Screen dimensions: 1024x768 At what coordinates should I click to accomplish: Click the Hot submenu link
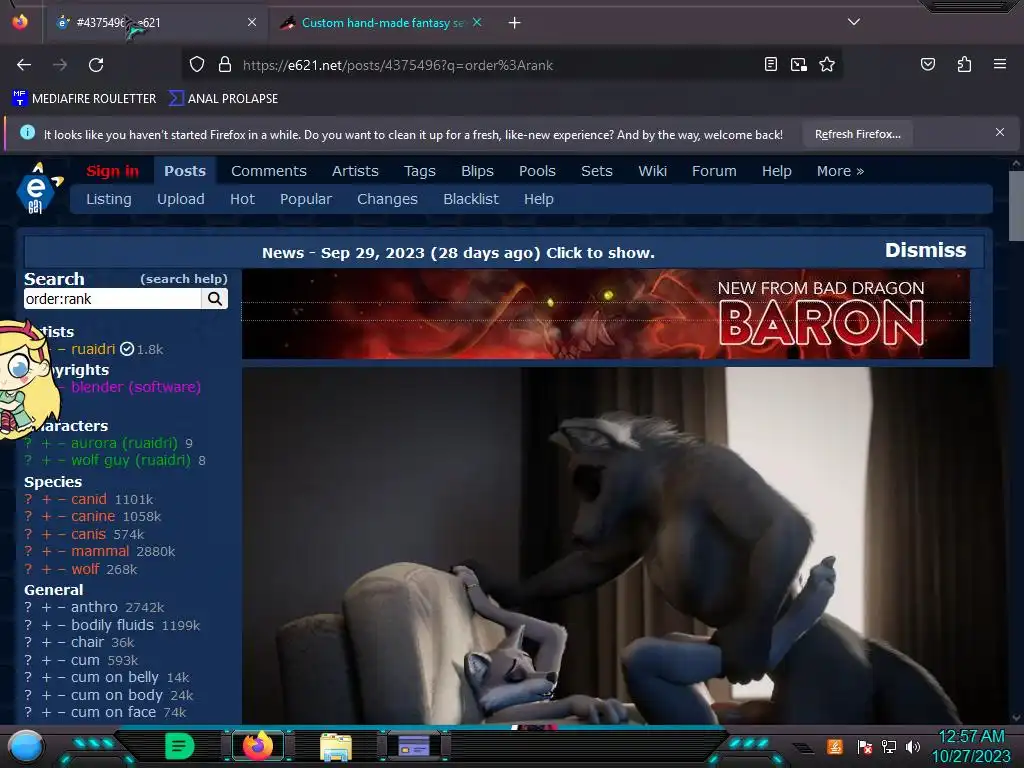coord(242,199)
